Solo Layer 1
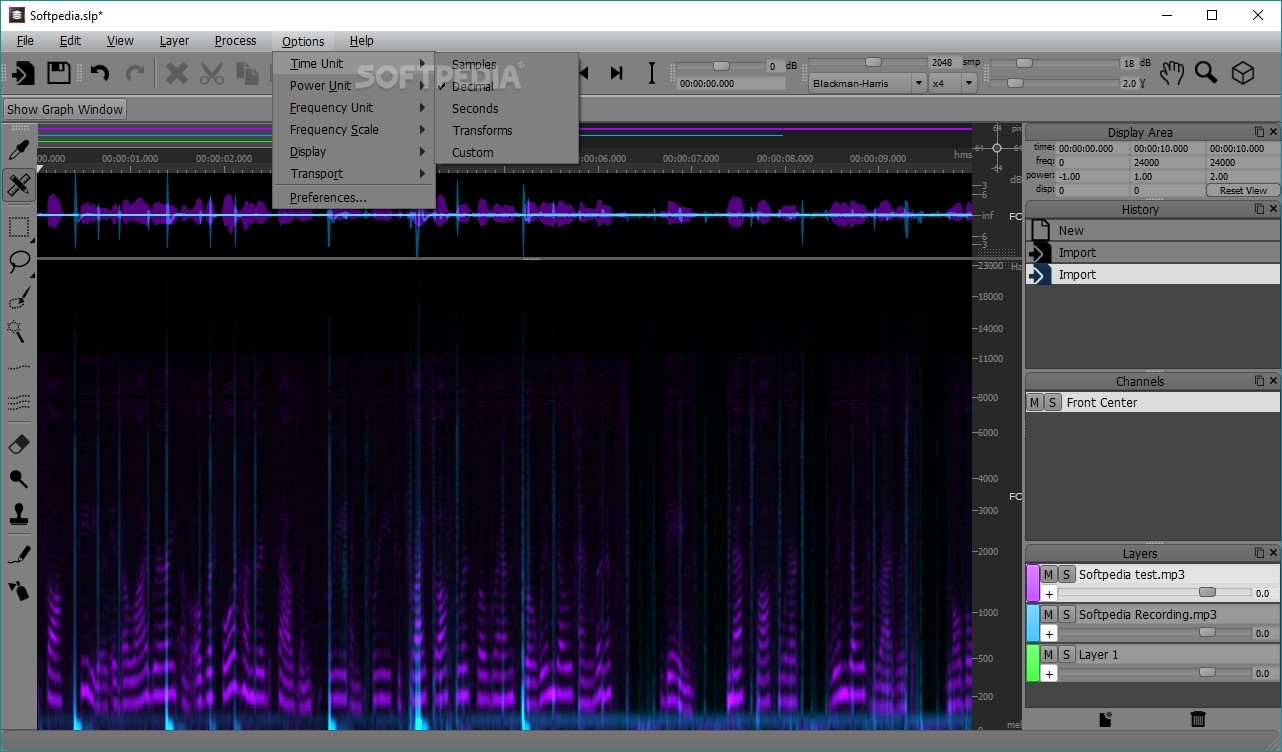The height and width of the screenshot is (752, 1282). (1067, 654)
